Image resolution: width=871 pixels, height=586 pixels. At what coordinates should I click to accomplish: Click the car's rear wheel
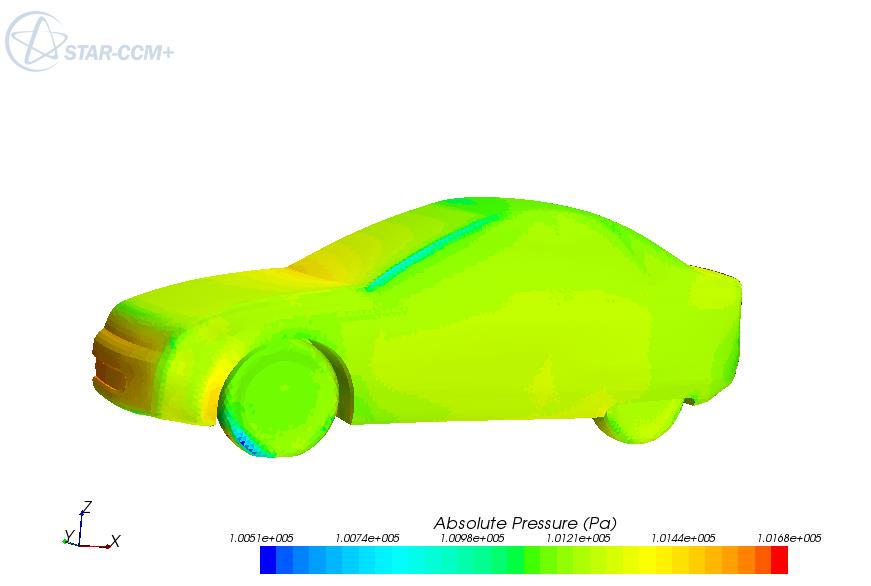click(639, 419)
